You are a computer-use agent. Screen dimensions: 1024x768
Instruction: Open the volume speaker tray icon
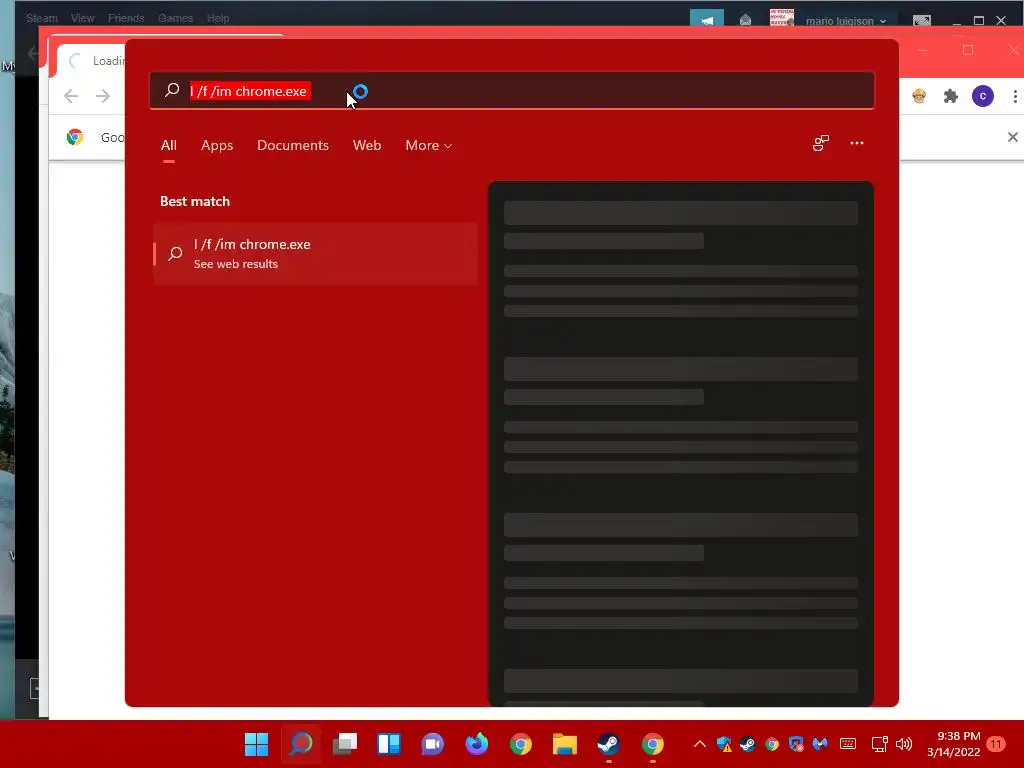904,744
